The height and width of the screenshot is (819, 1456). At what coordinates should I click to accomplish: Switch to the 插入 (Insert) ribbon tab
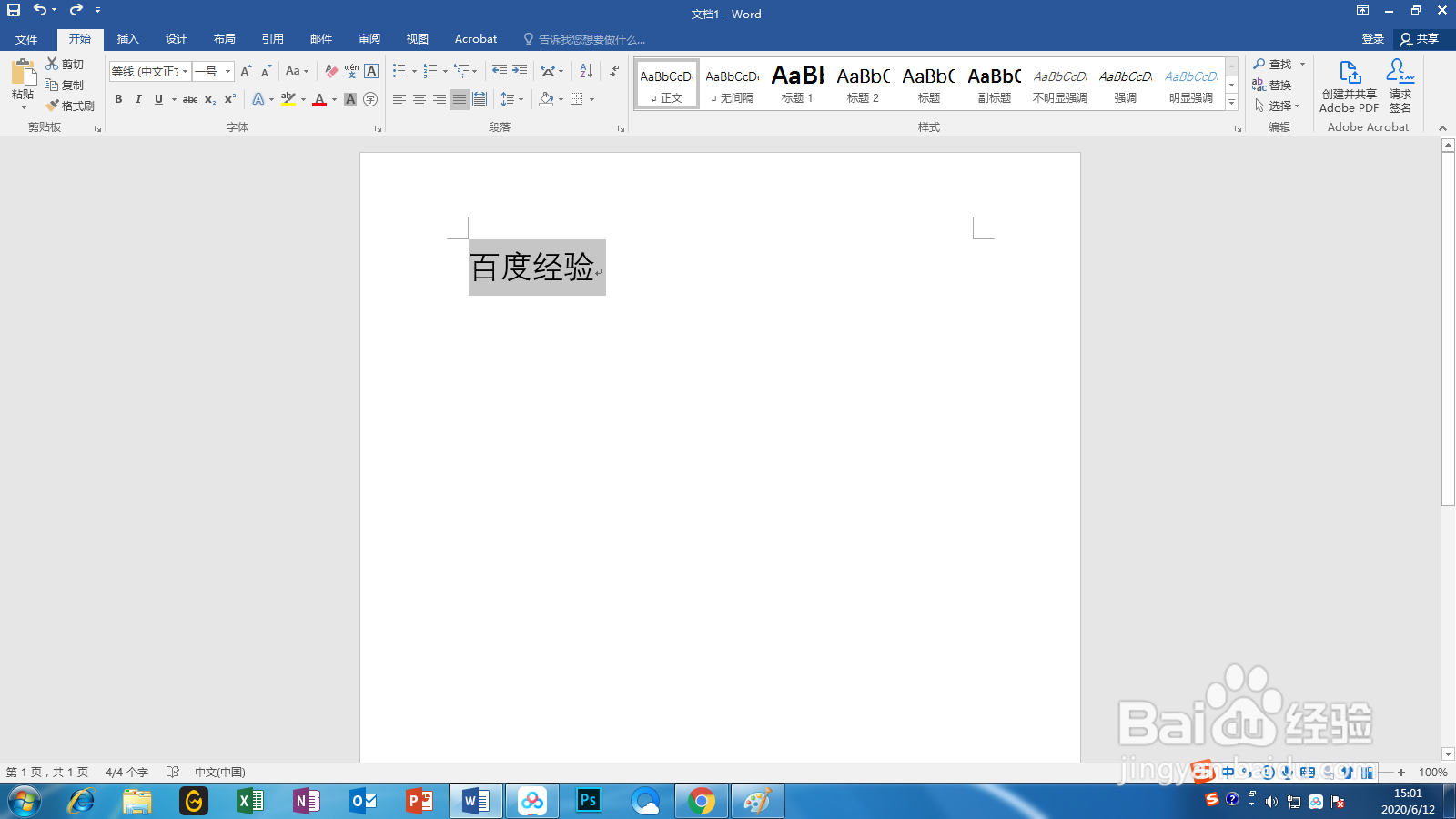(126, 38)
